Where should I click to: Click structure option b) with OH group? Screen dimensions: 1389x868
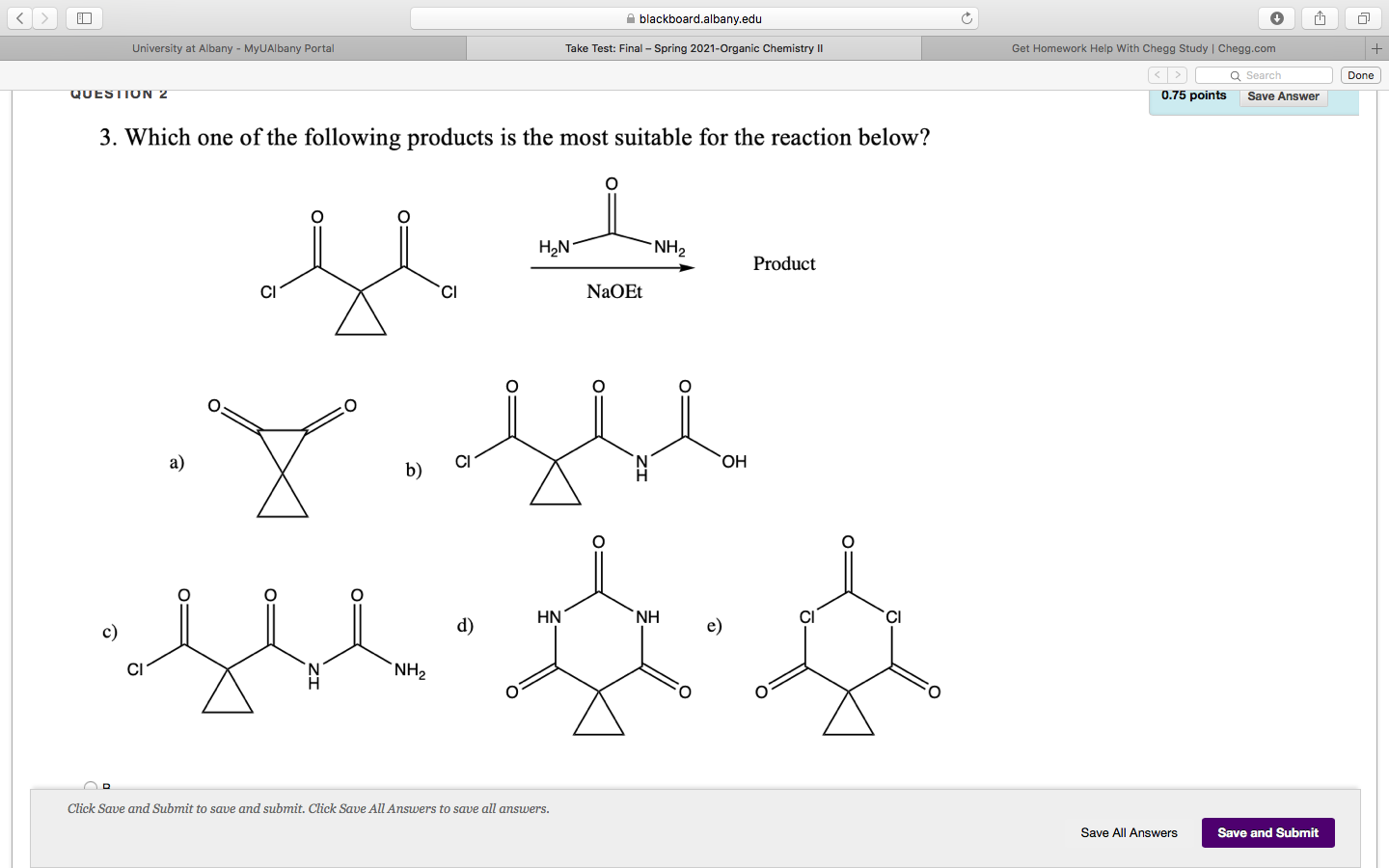click(600, 442)
